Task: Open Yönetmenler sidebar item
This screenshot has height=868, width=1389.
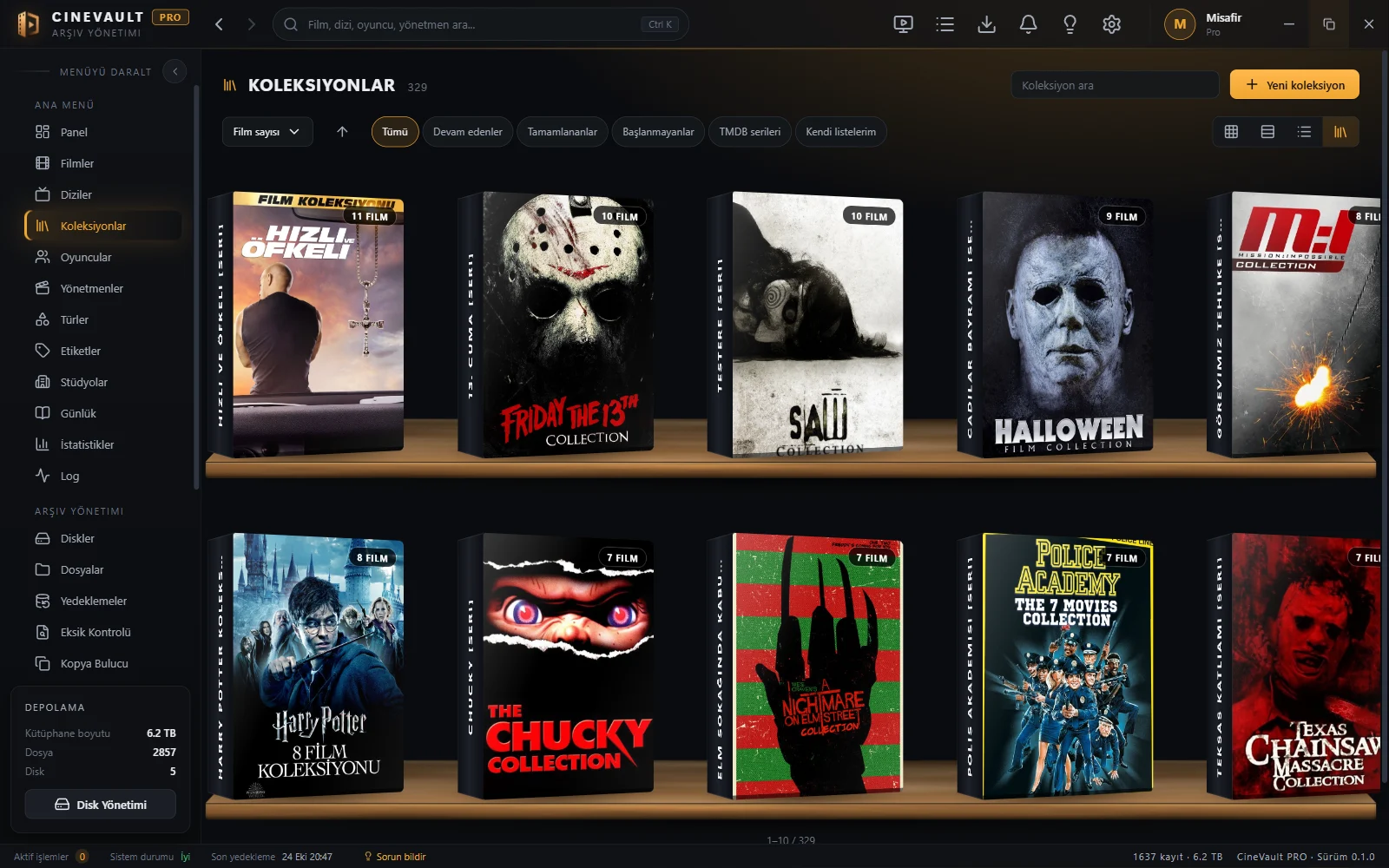Action: point(103,288)
